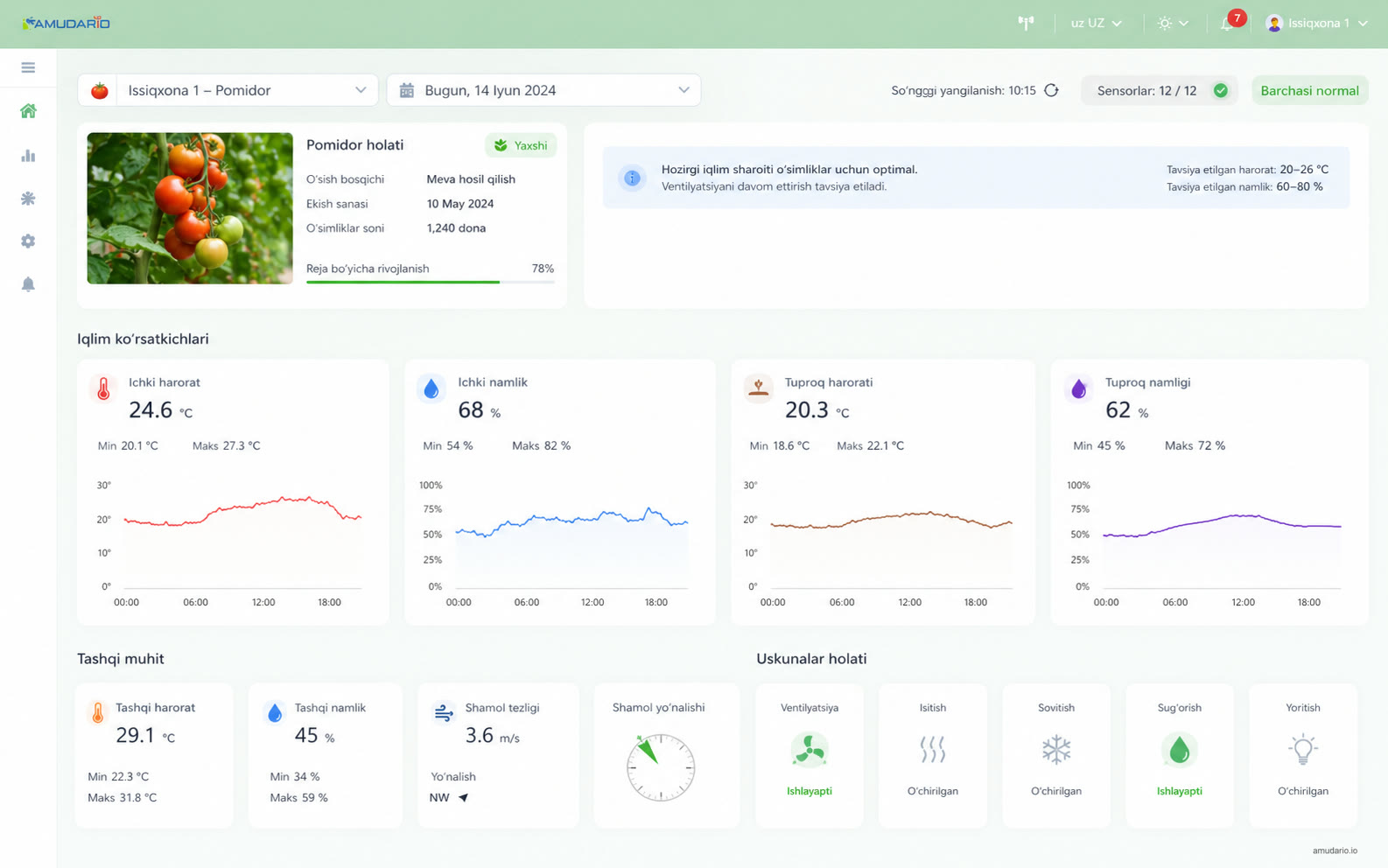This screenshot has height=868, width=1388.
Task: Click the Tashqi harorat orange thermometer icon
Action: pos(98,712)
